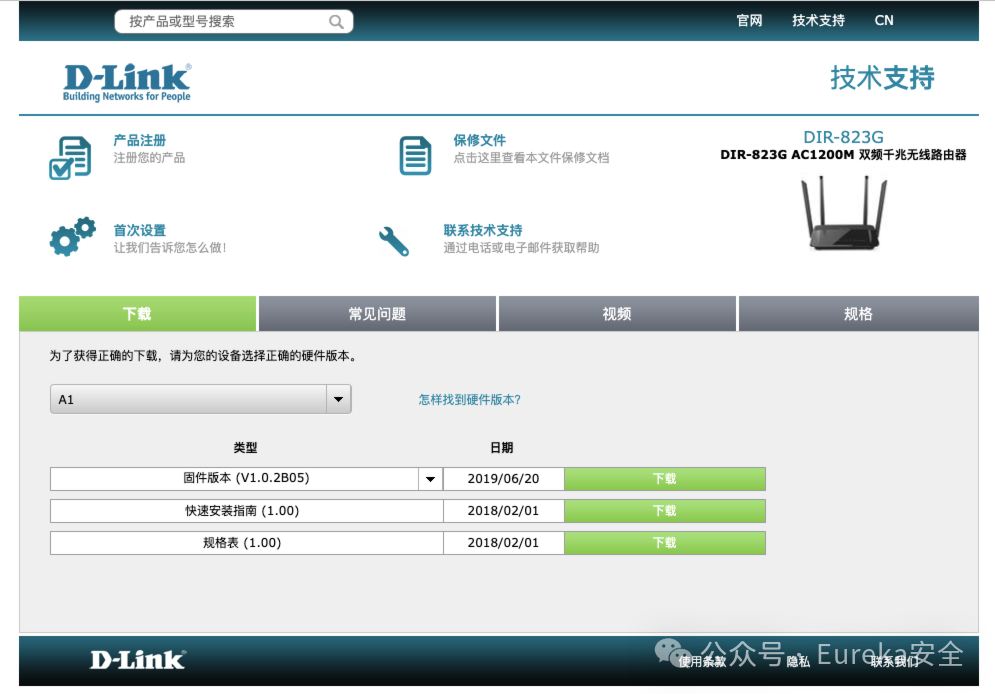Open the 官网 link in top bar
The height and width of the screenshot is (694, 995).
pos(749,20)
